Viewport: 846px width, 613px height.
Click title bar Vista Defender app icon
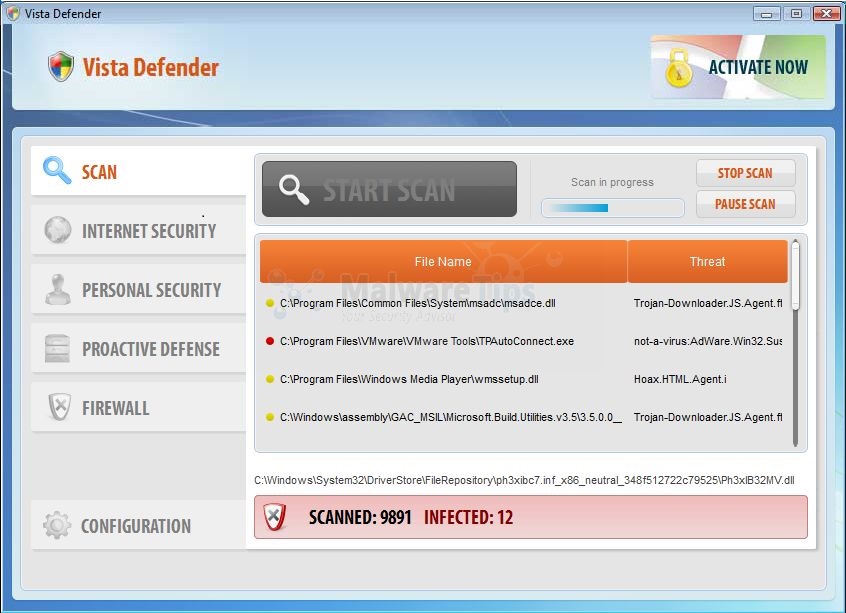13,13
